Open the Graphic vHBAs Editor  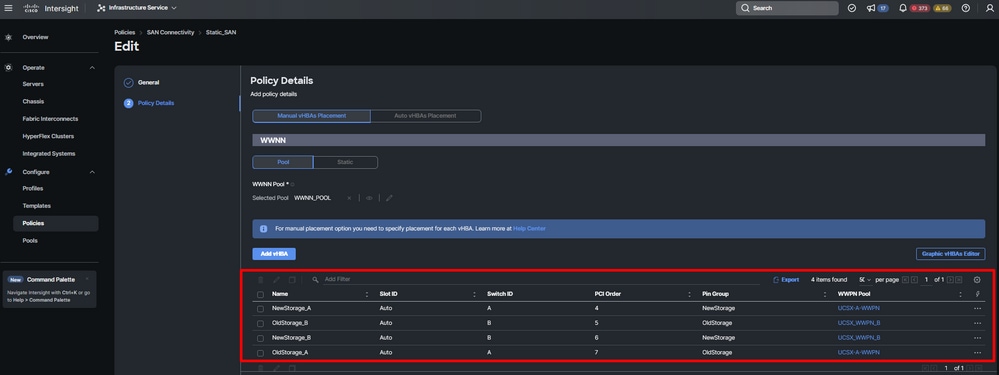950,254
